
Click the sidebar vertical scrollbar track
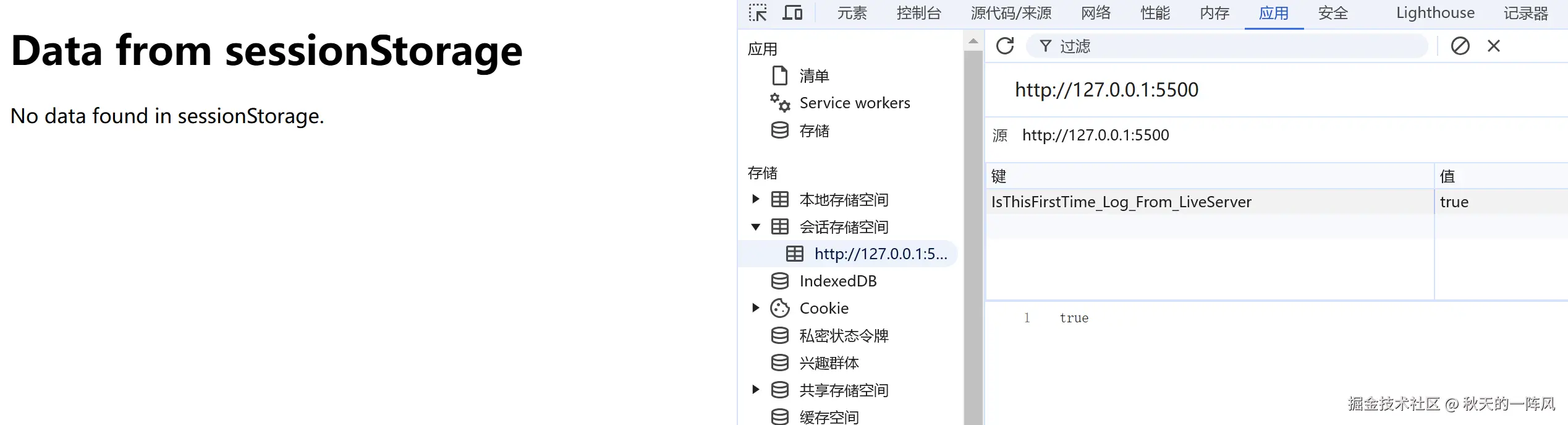tap(973, 238)
